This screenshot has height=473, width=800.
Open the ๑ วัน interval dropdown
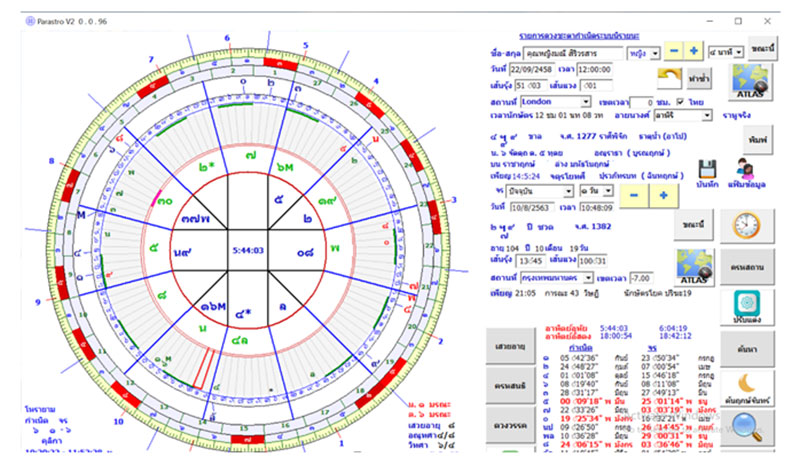pos(608,191)
